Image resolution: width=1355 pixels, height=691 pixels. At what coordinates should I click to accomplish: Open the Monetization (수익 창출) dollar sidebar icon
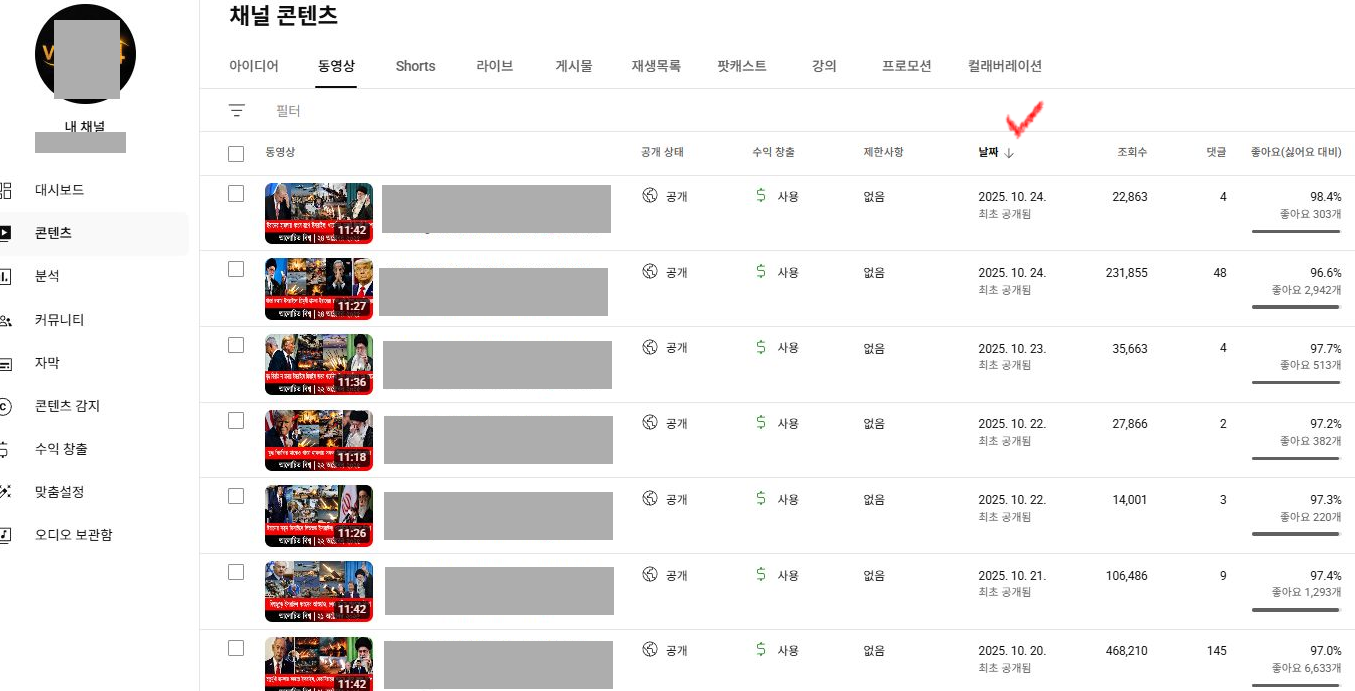(6, 449)
